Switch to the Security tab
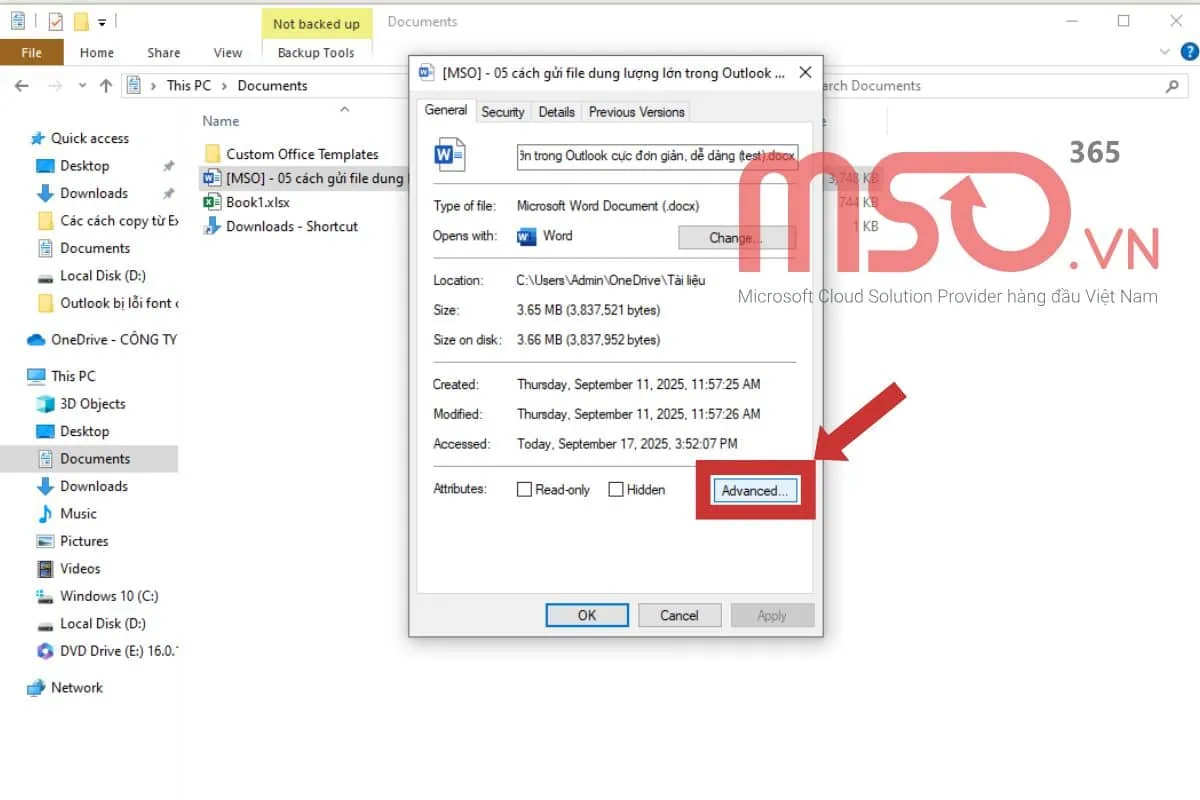The width and height of the screenshot is (1200, 800). [502, 112]
